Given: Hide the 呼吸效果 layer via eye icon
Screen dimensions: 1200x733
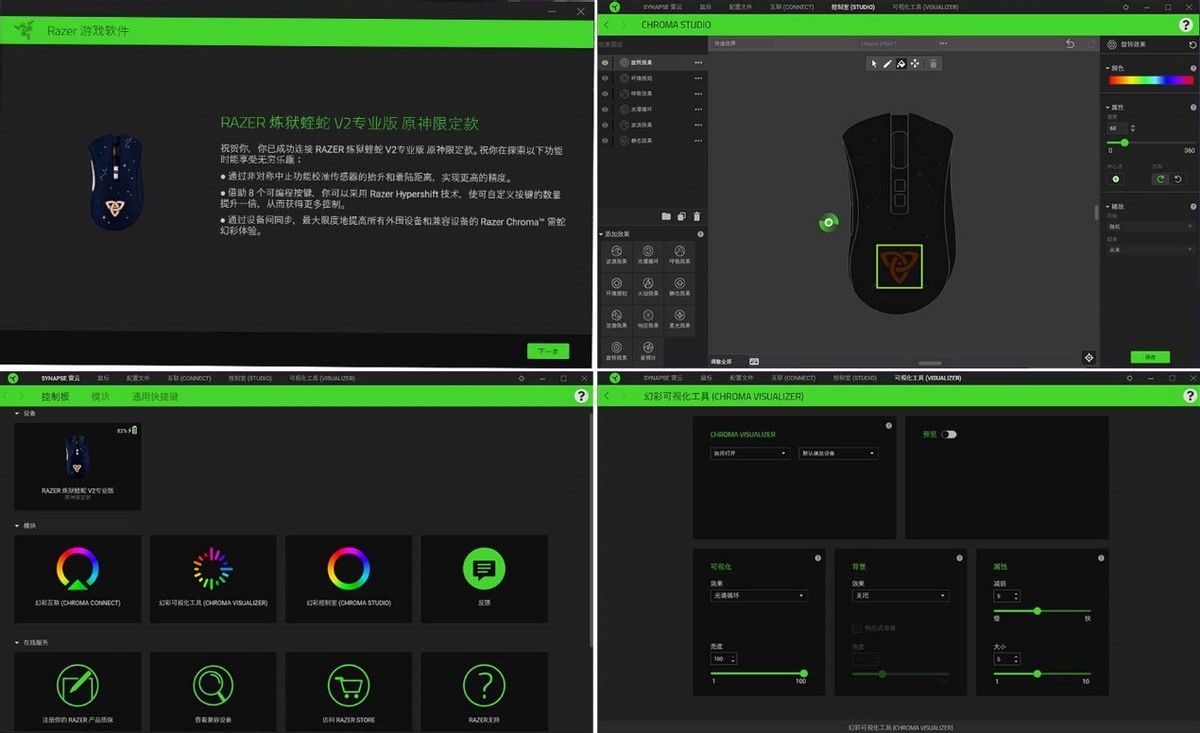Looking at the screenshot, I should click(x=605, y=93).
